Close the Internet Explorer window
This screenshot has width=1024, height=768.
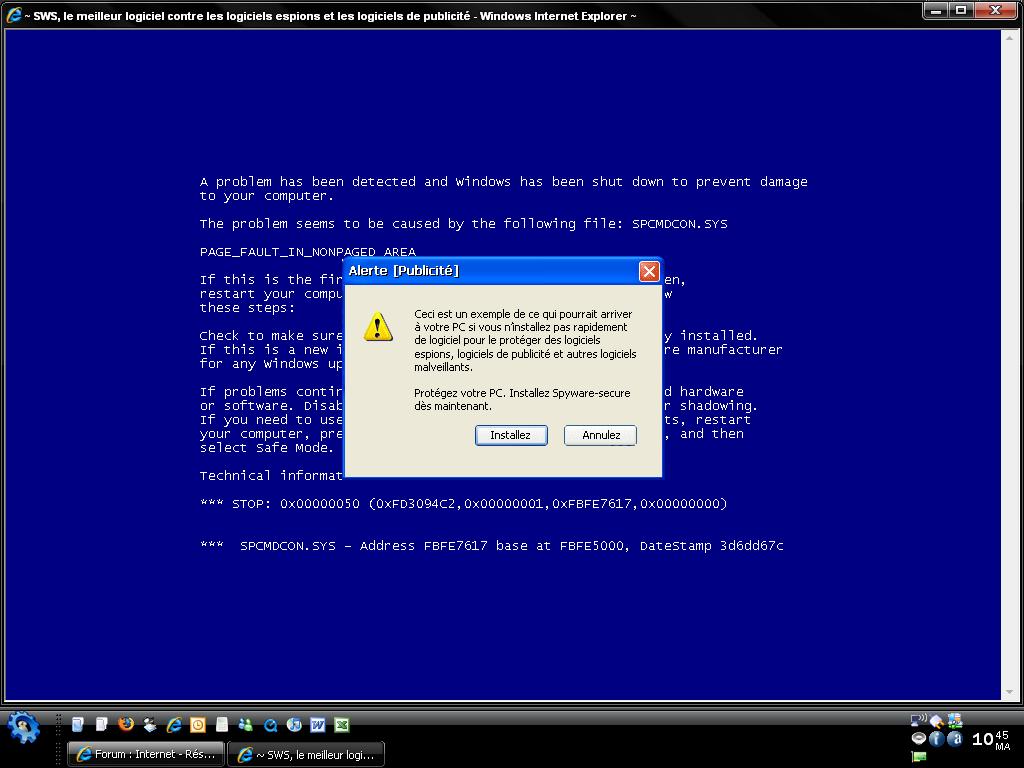(x=997, y=10)
